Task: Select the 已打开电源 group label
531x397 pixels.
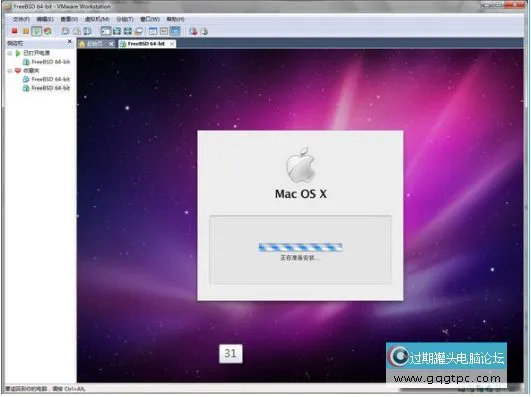Action: (x=37, y=53)
